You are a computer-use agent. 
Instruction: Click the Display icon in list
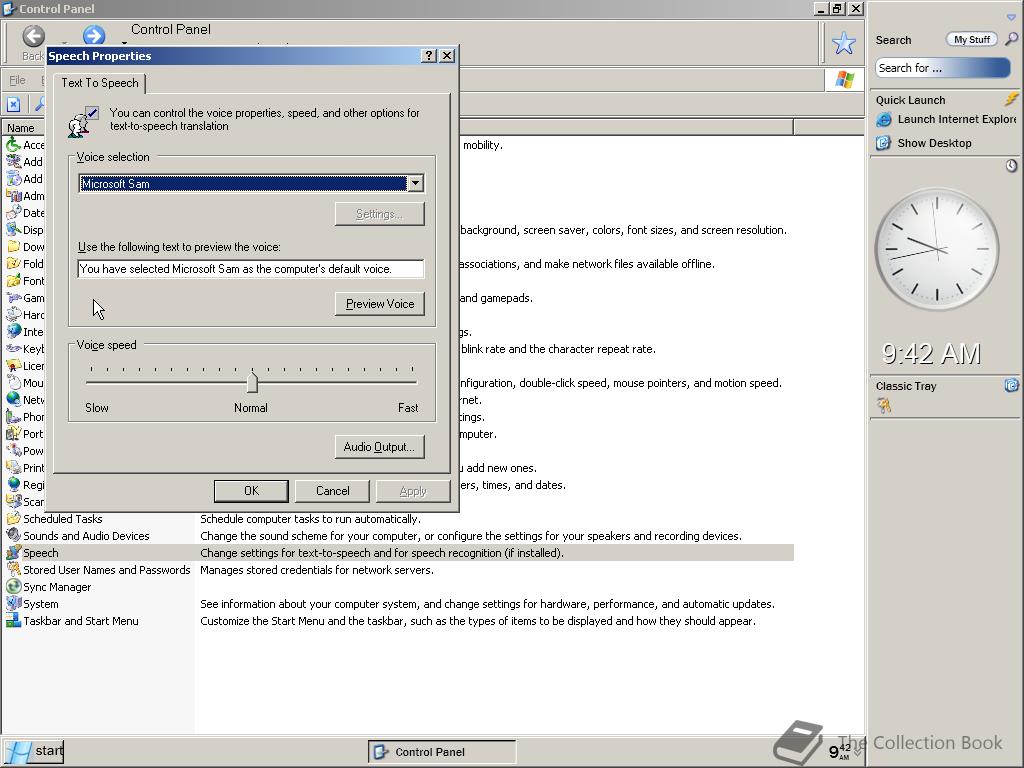13,229
